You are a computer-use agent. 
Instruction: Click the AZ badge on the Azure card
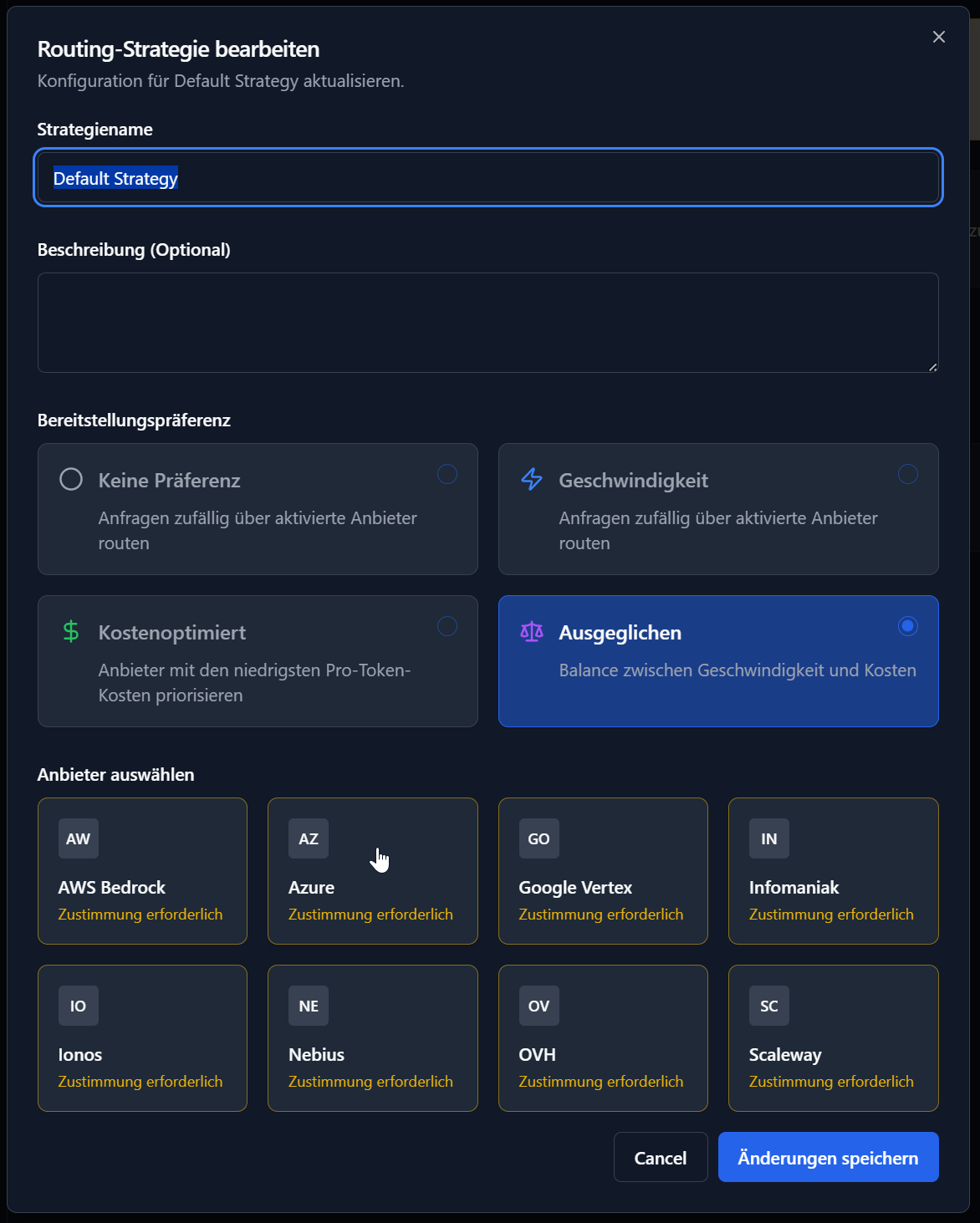[x=308, y=838]
